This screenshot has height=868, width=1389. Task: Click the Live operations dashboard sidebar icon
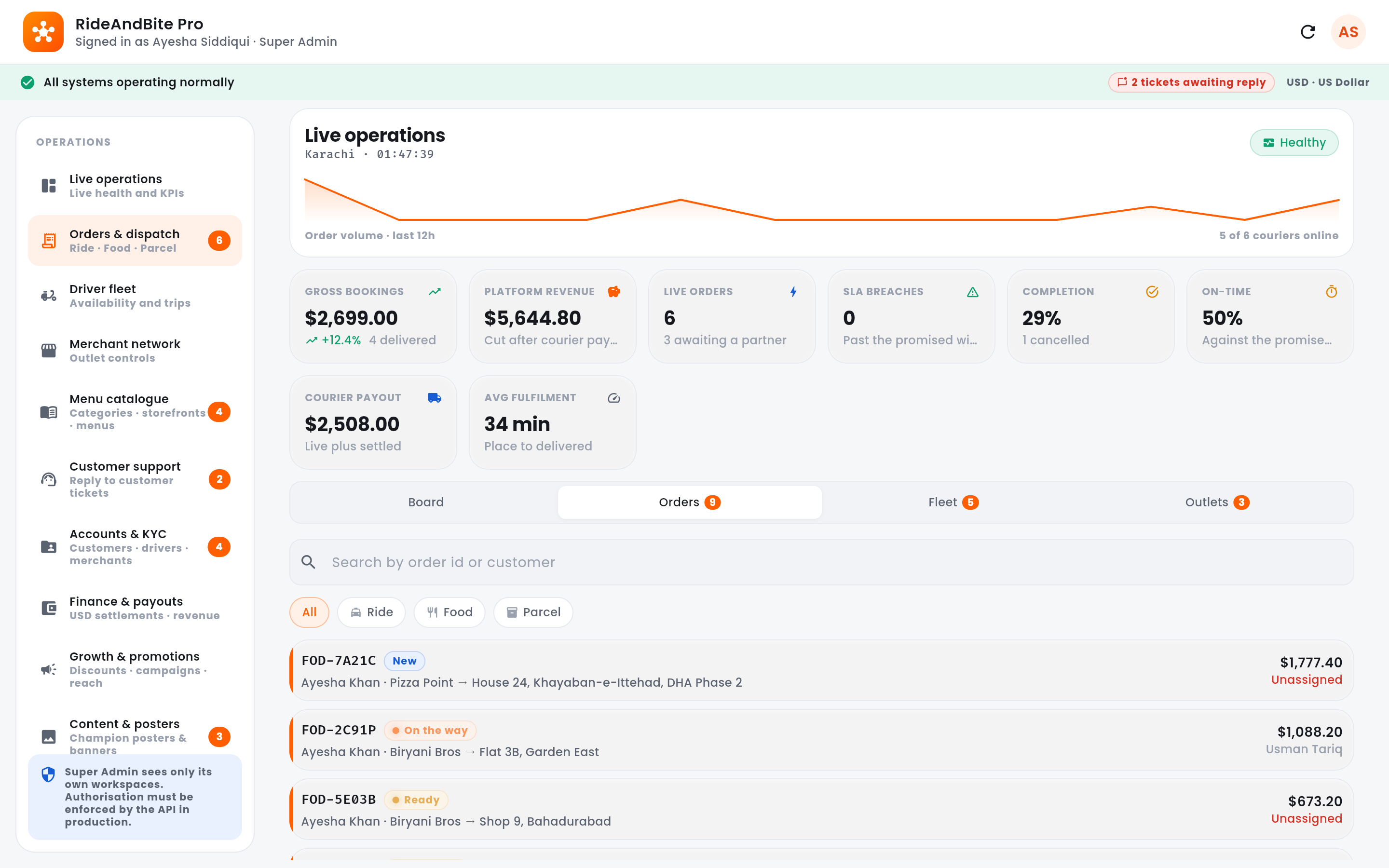tap(49, 186)
